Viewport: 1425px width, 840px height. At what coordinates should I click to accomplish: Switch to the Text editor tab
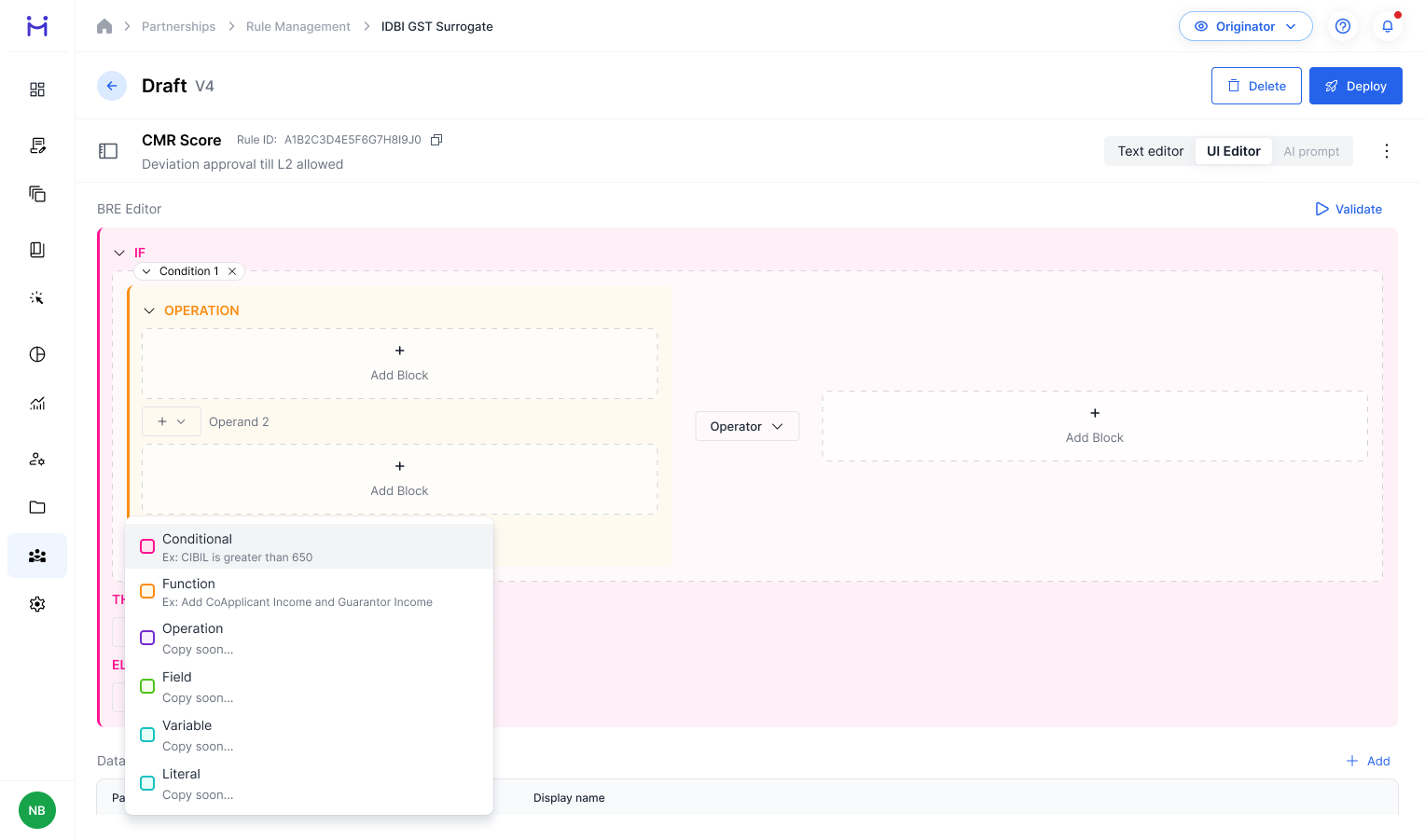point(1150,150)
